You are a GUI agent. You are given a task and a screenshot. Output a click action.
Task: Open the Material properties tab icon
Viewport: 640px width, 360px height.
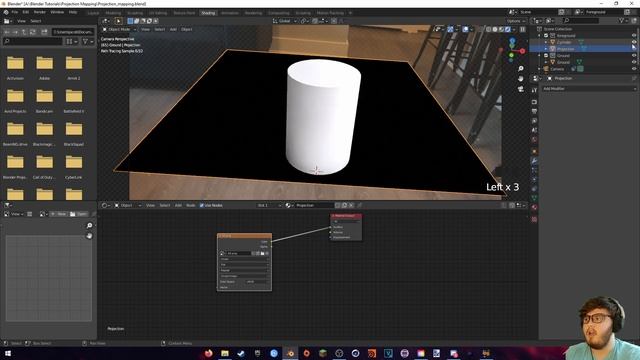click(534, 207)
